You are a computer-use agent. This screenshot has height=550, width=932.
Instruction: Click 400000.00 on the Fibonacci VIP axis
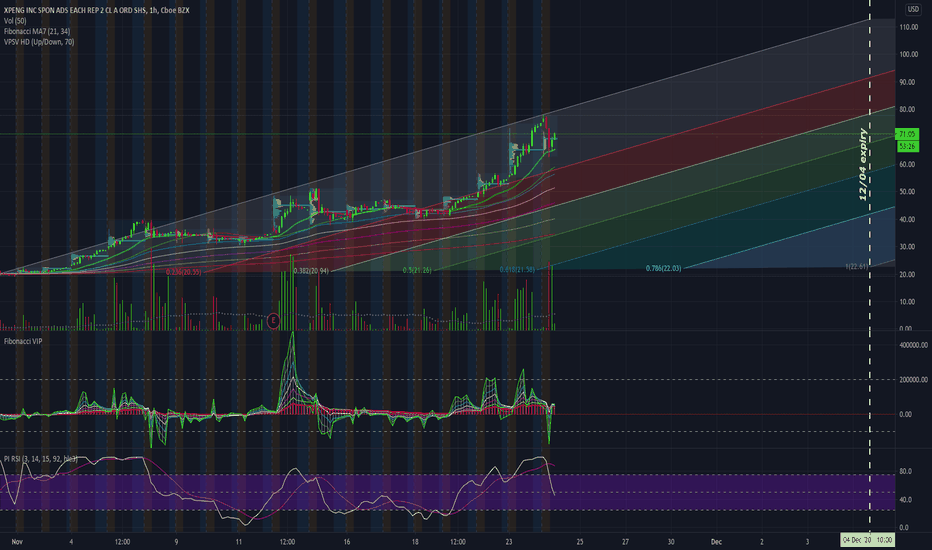click(914, 345)
